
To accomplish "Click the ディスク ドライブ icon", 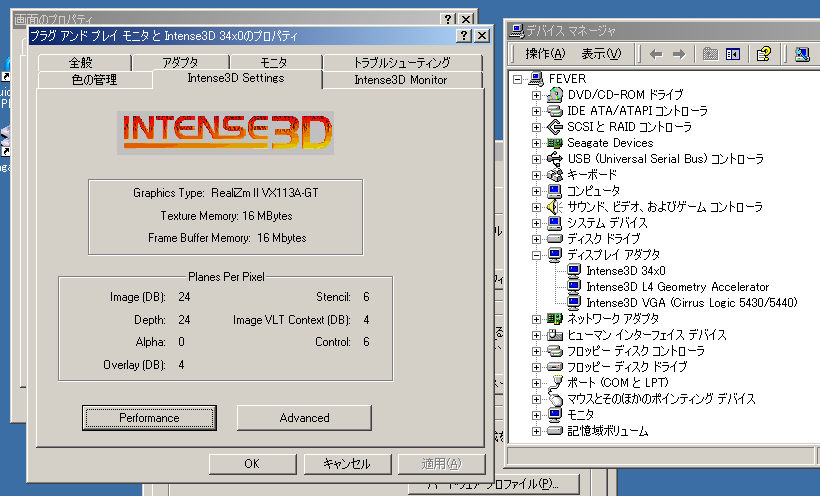I will coord(554,239).
